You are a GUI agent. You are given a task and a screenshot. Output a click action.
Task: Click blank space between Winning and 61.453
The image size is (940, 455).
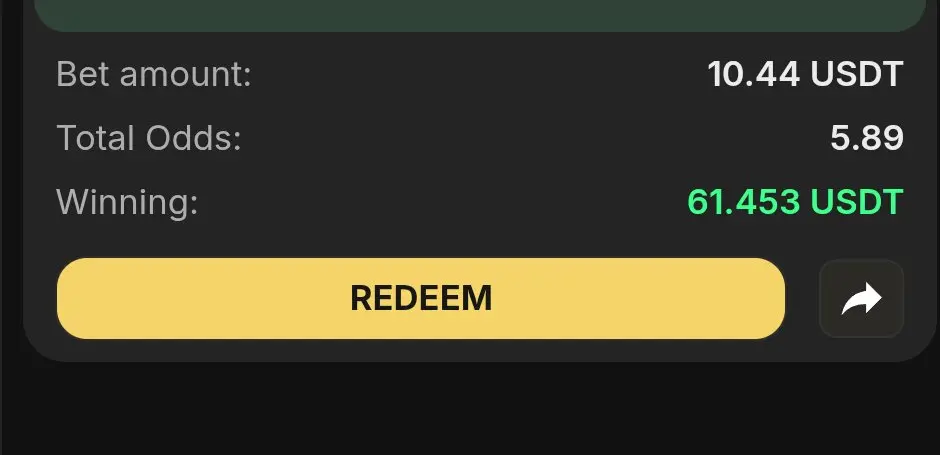[x=442, y=202]
